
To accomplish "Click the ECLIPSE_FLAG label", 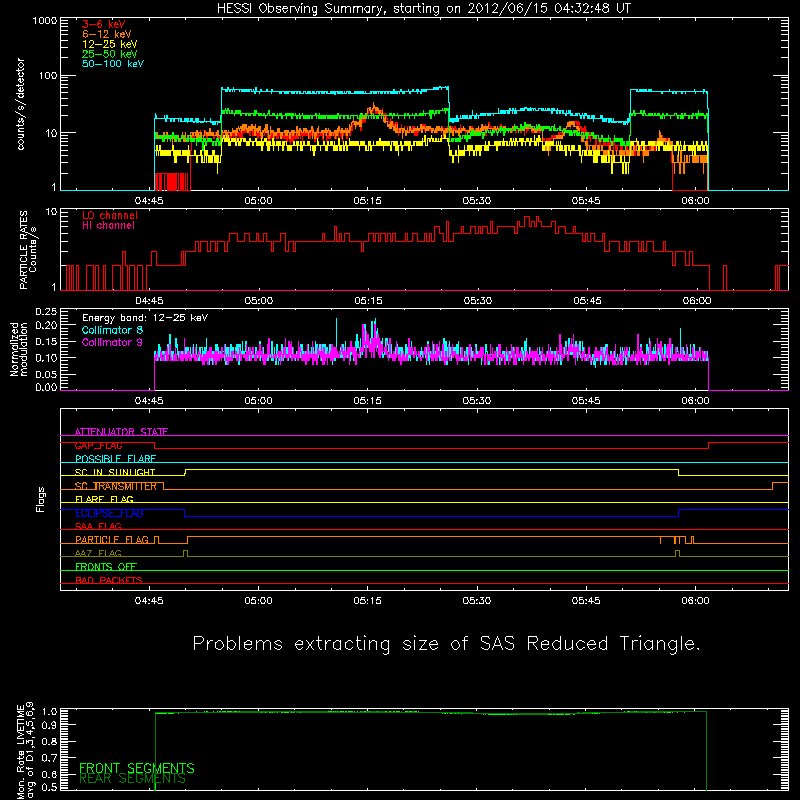I will coord(109,513).
